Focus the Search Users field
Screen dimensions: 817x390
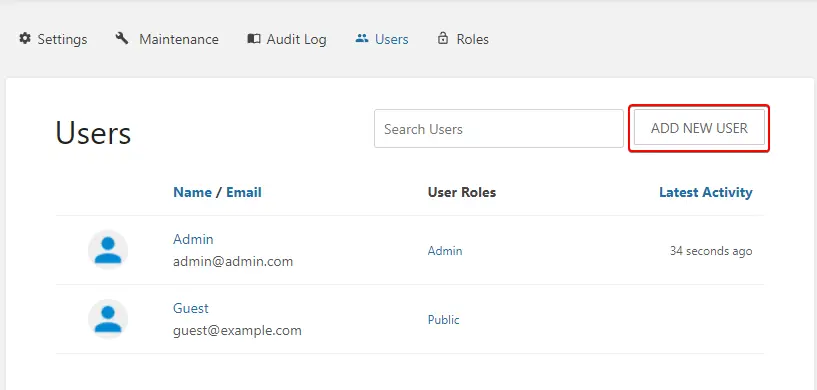(x=499, y=129)
